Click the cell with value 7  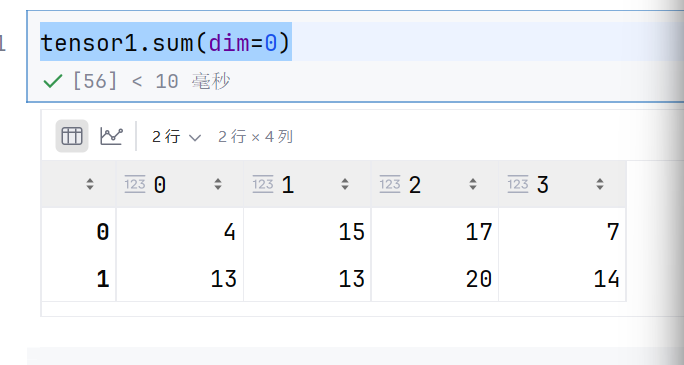[x=562, y=232]
